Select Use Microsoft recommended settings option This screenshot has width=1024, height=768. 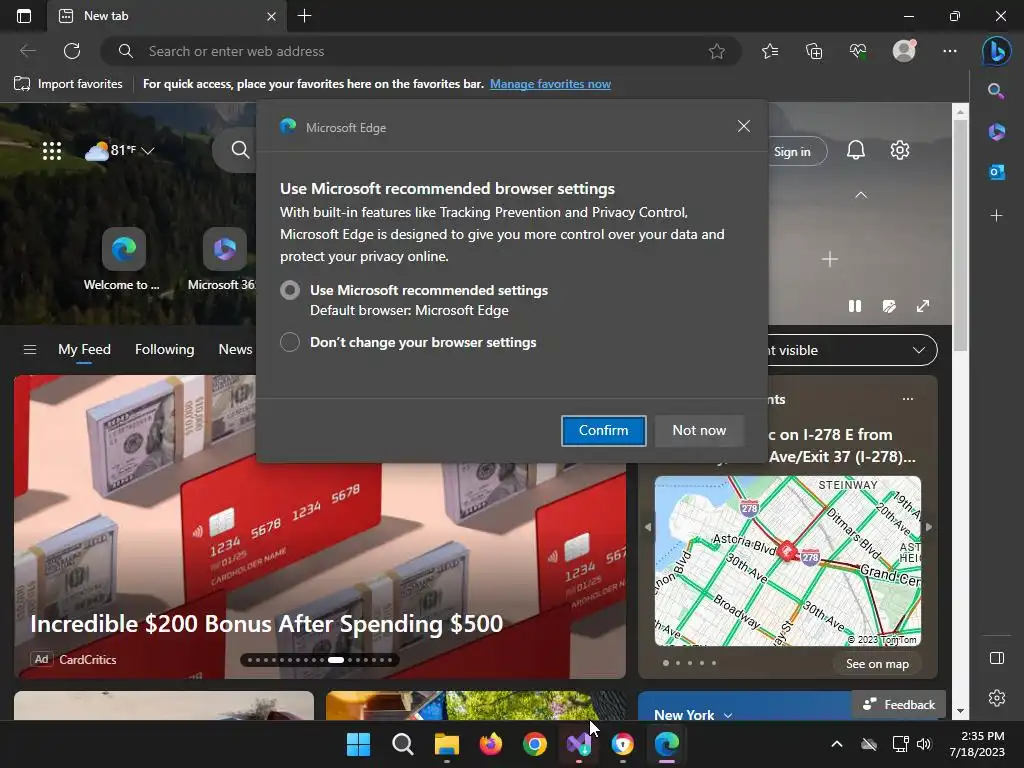(290, 290)
